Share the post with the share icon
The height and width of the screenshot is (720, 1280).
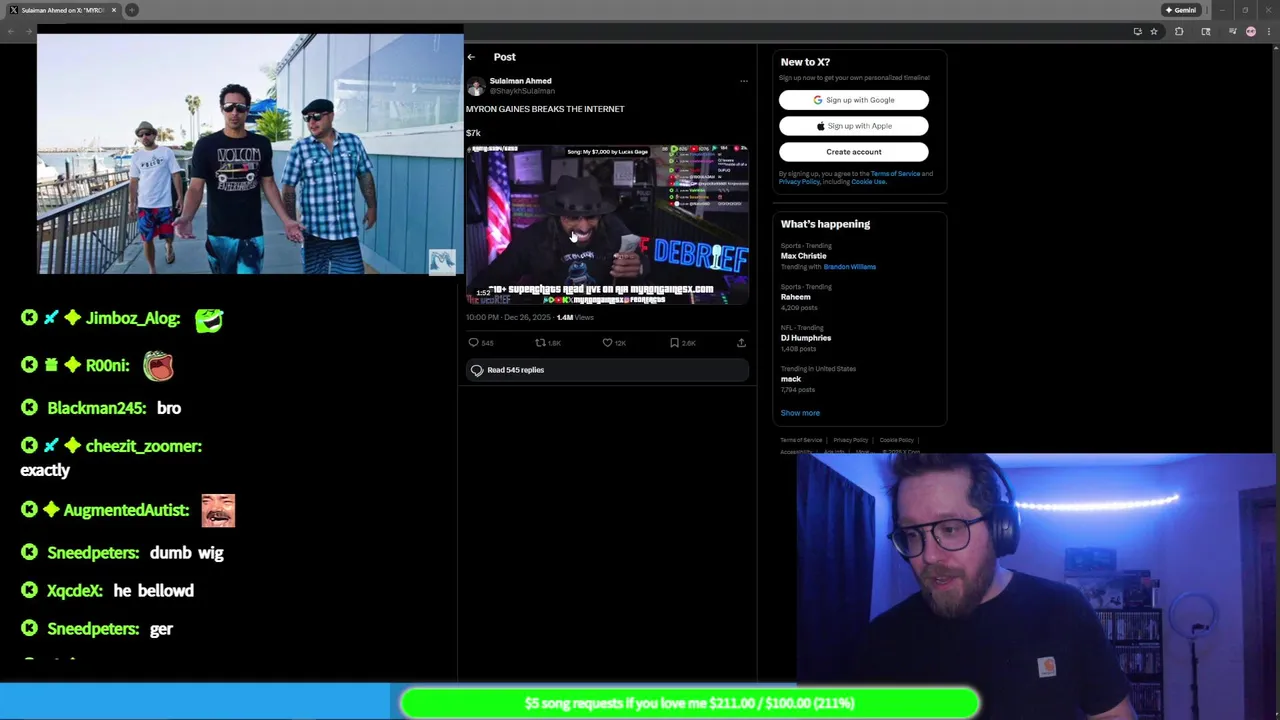click(741, 343)
